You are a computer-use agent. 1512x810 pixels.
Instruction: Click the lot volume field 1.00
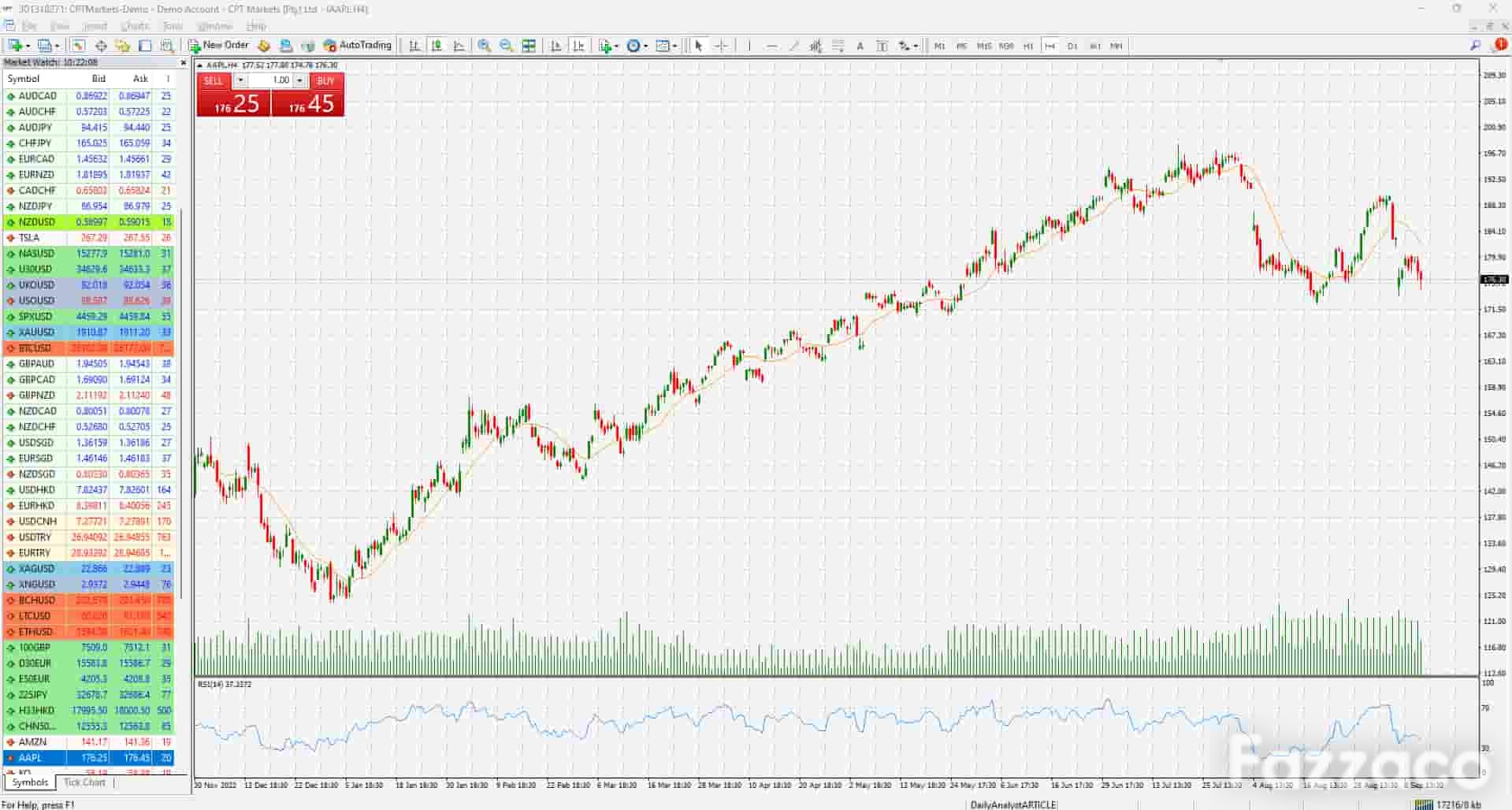(271, 80)
